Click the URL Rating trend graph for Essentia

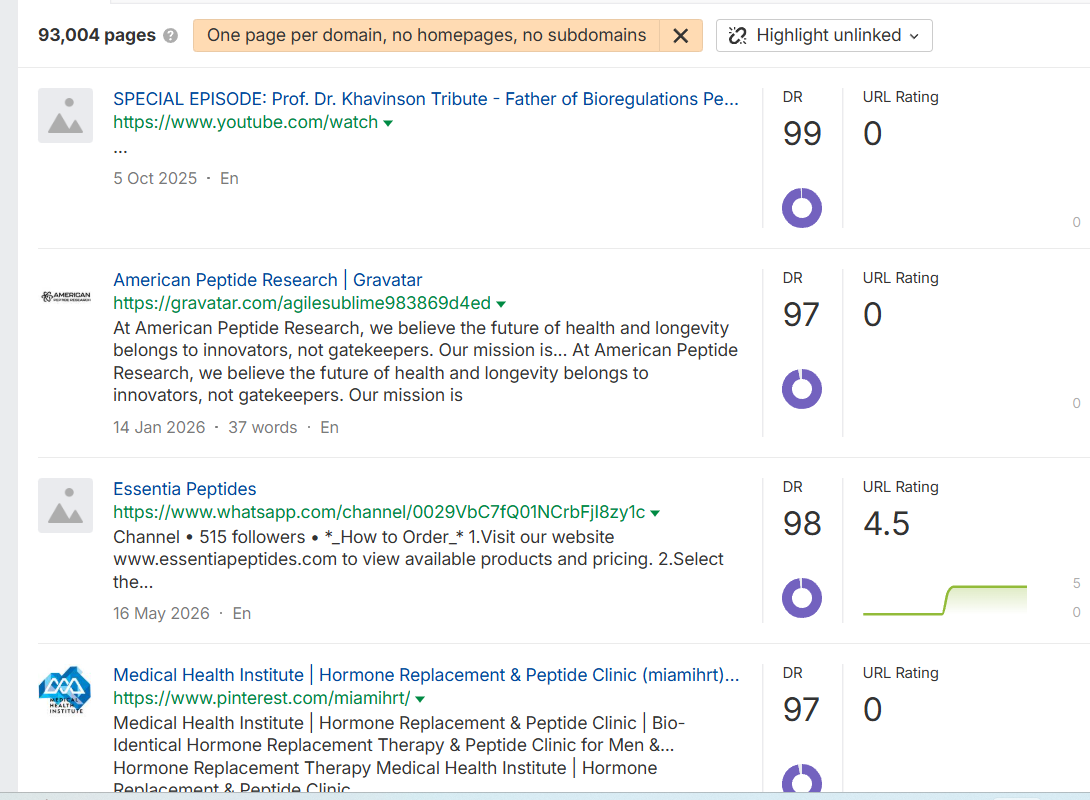(945, 600)
